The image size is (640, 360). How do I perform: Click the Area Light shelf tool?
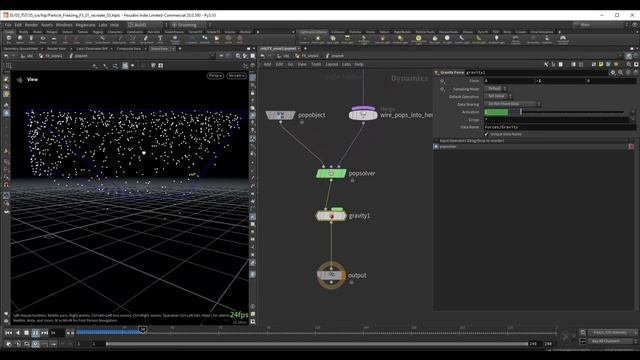click(347, 39)
